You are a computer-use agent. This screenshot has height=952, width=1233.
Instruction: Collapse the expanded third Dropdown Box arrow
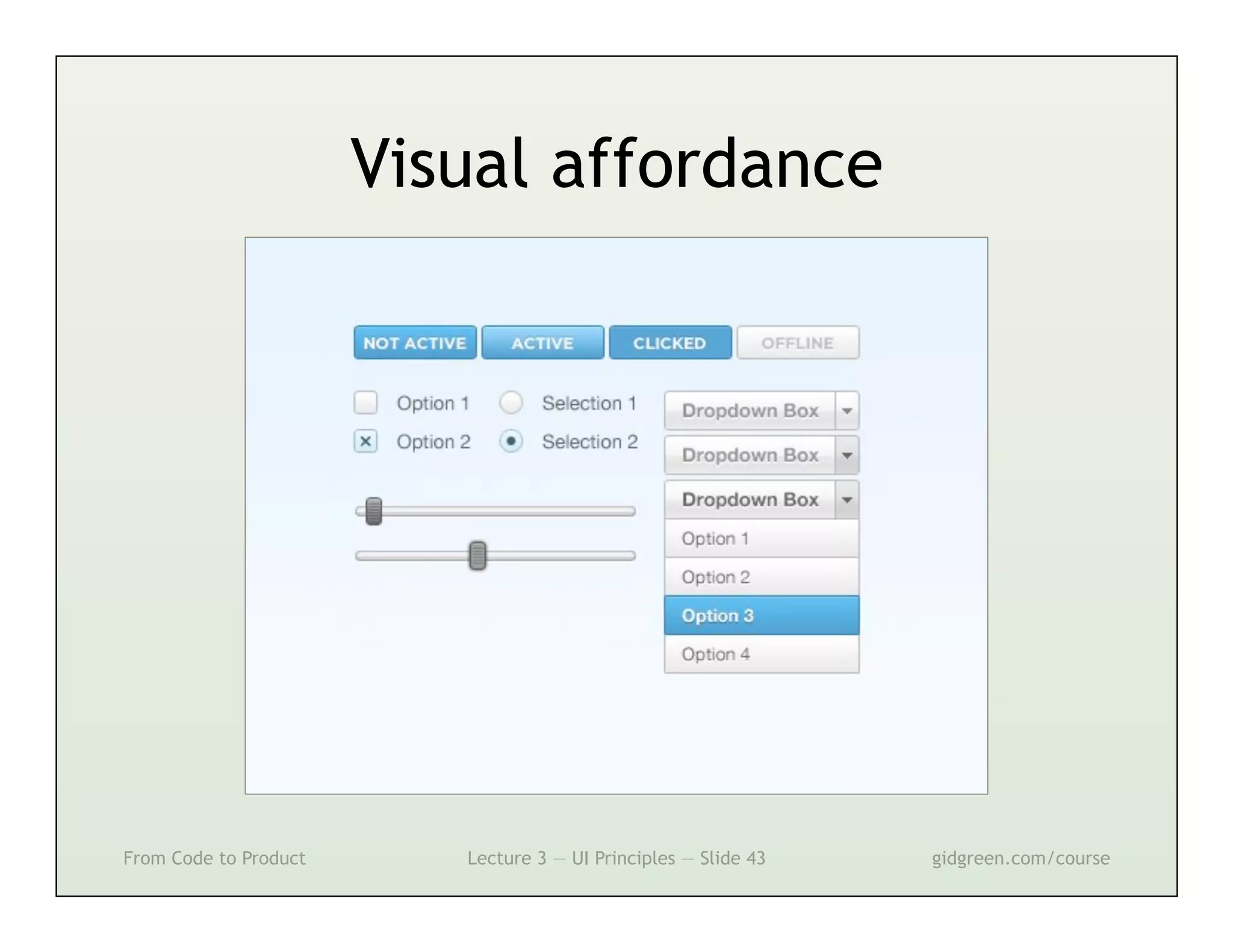coord(847,499)
